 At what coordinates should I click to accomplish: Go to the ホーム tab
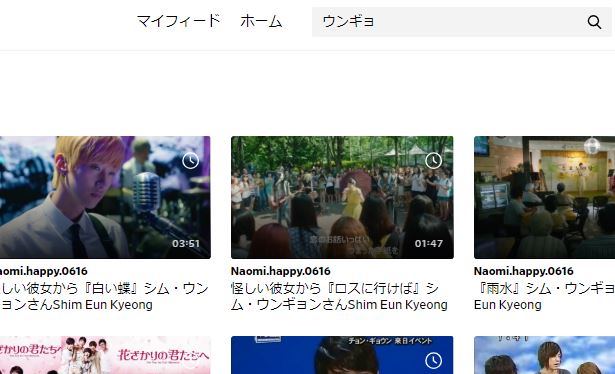(x=261, y=21)
